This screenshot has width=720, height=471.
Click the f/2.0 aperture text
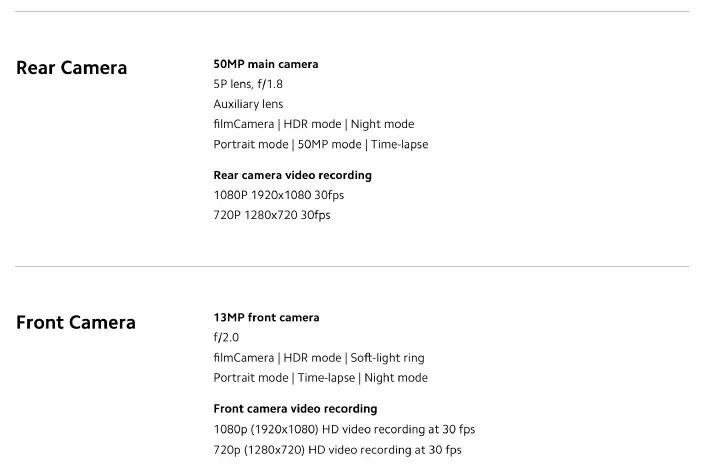pos(226,338)
